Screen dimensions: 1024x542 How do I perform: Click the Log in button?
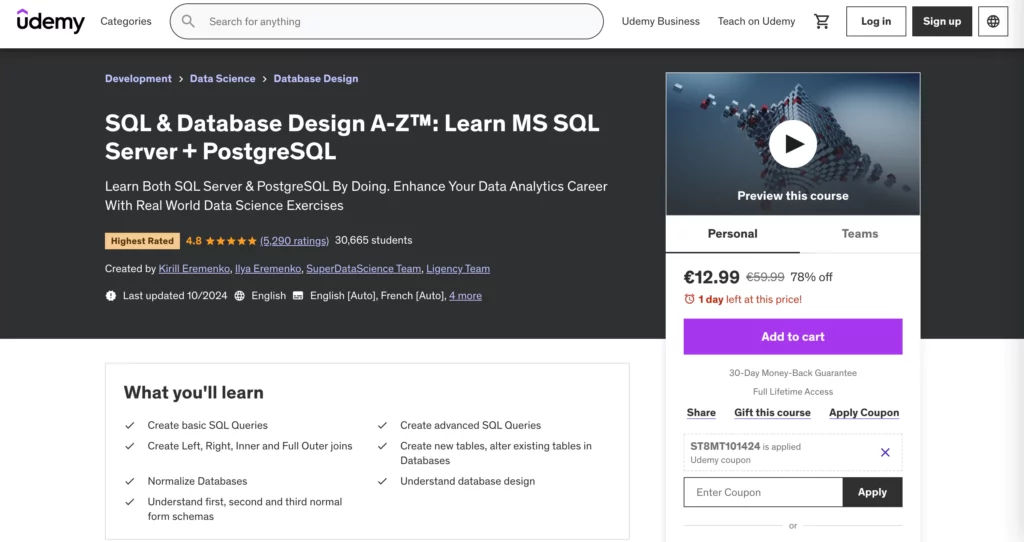[876, 21]
